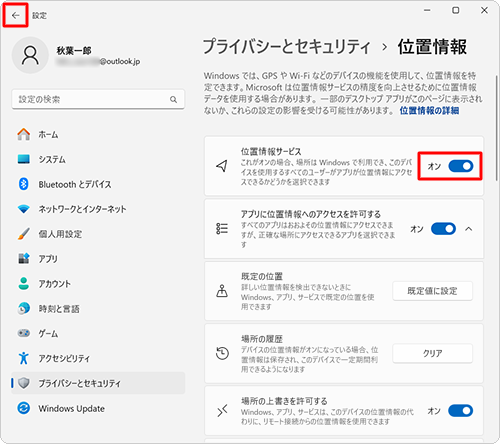Click the Wi-Fi network icon in sidebar
This screenshot has height=444, width=500.
click(x=24, y=209)
